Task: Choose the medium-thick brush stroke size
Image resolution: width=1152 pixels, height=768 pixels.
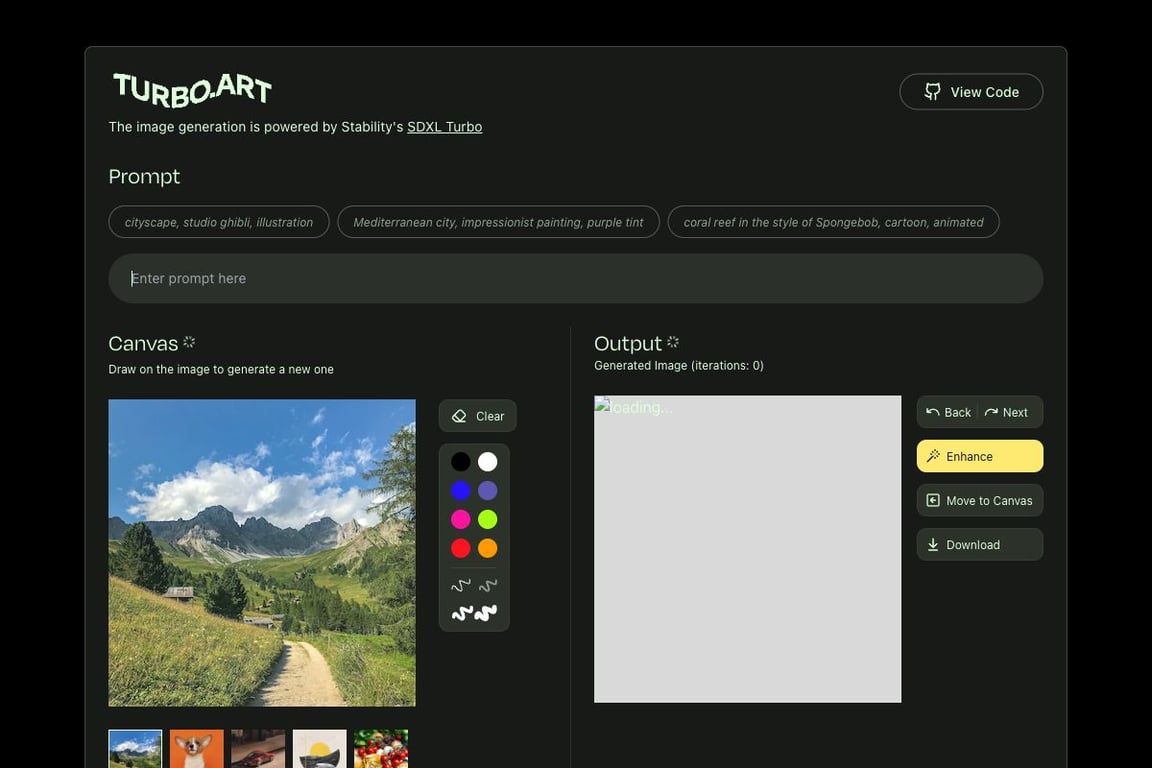Action: [461, 613]
